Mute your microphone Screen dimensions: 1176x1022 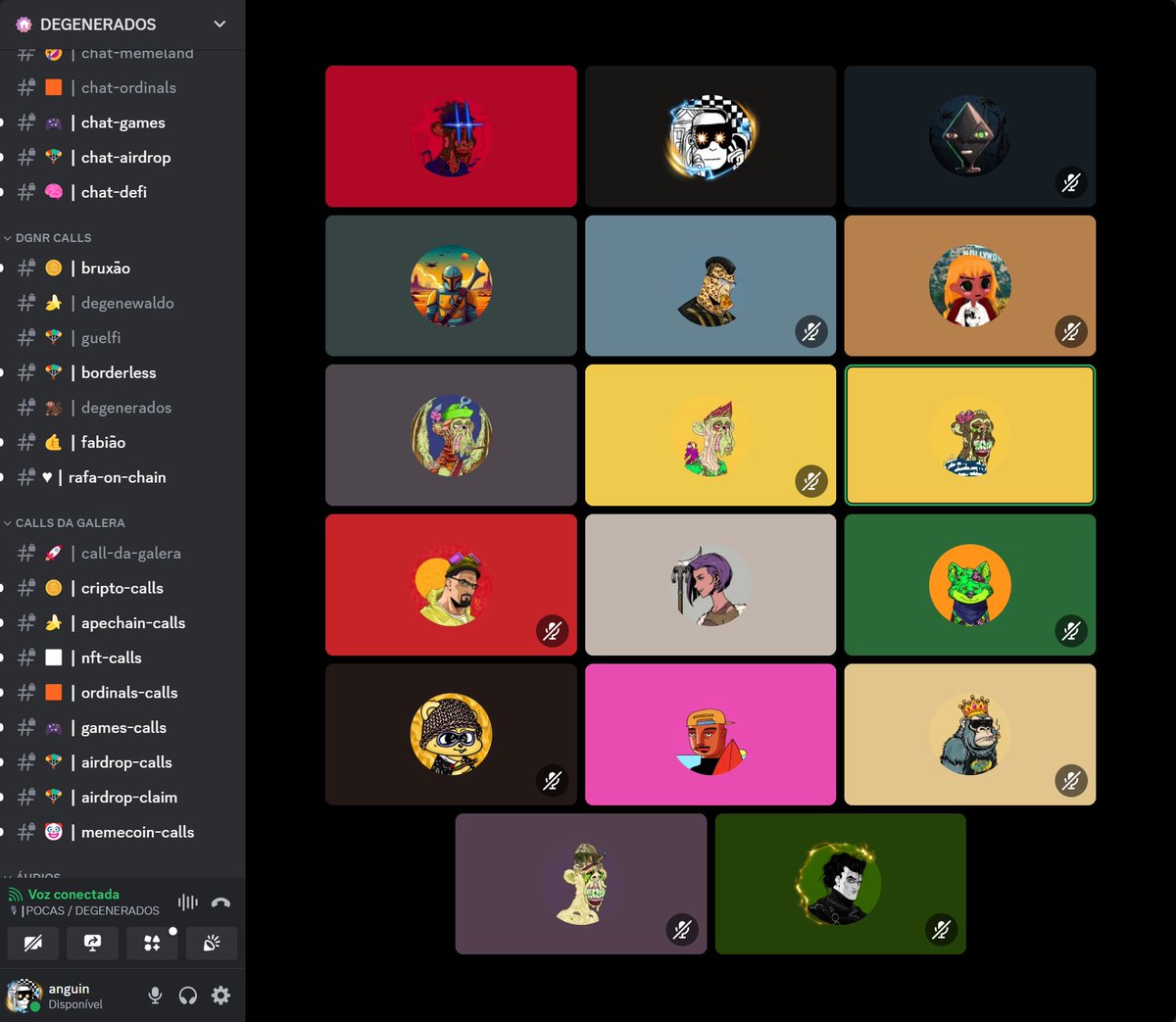click(x=155, y=996)
